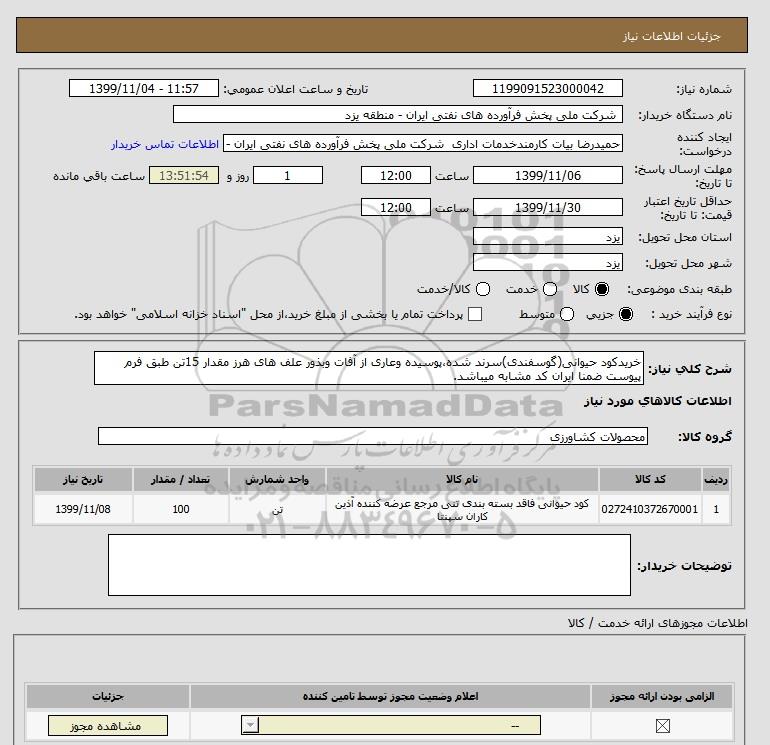Click the delivery province field یزد
Screen dimensions: 770x745
[548, 237]
